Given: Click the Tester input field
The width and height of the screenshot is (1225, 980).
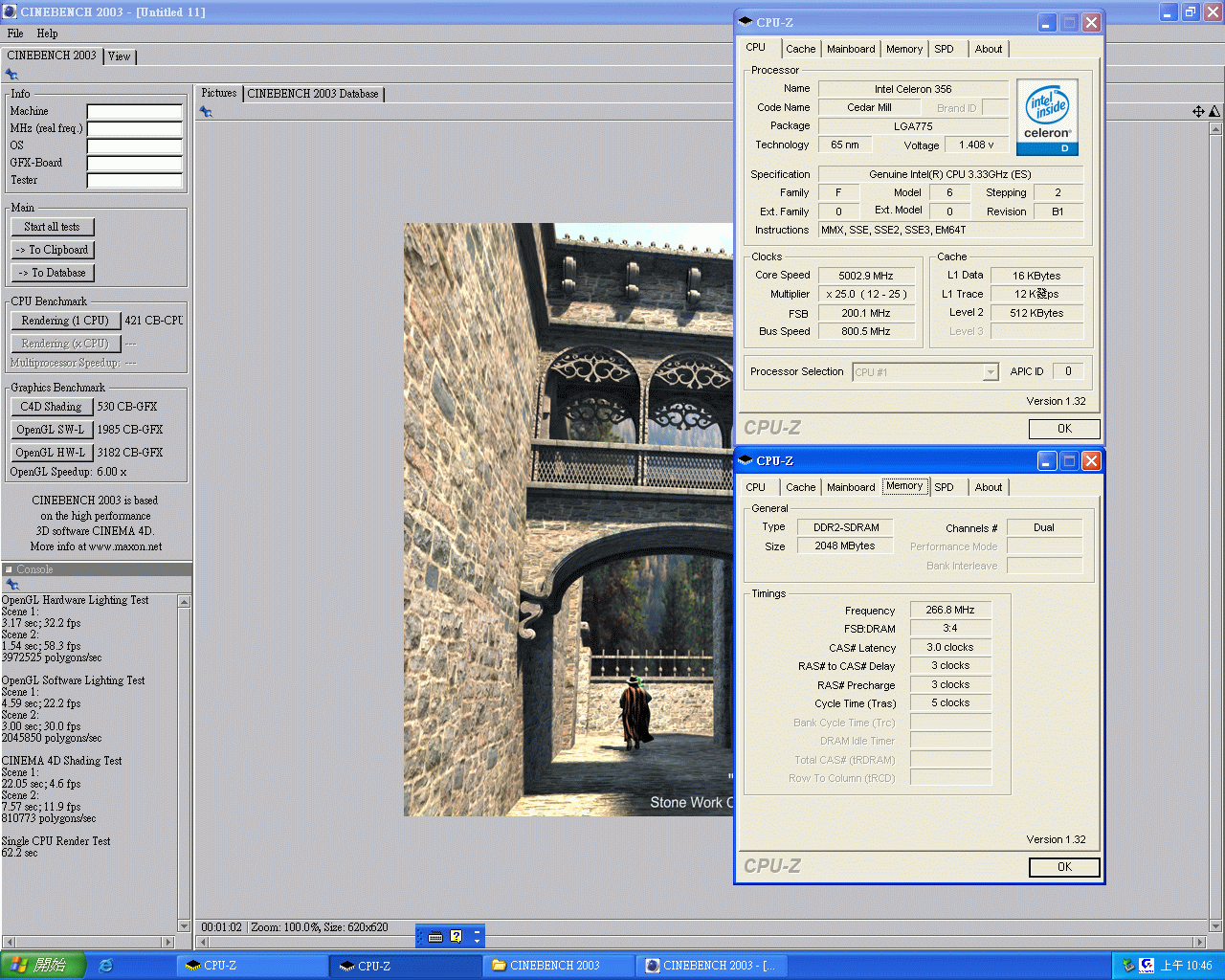Looking at the screenshot, I should [134, 181].
